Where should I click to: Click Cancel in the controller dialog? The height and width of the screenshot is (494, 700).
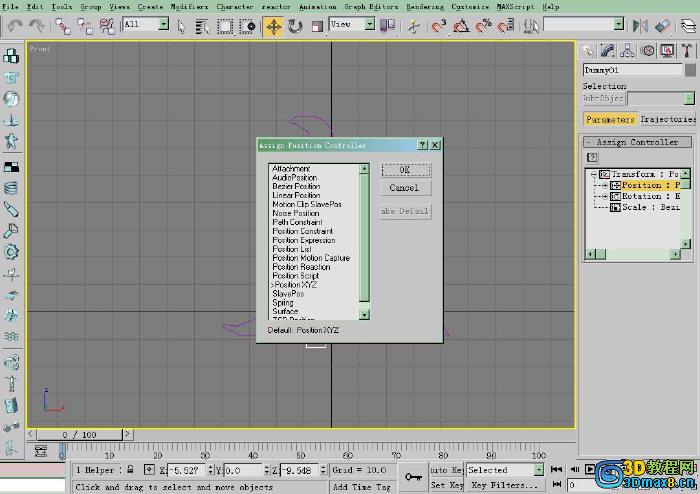click(x=405, y=188)
